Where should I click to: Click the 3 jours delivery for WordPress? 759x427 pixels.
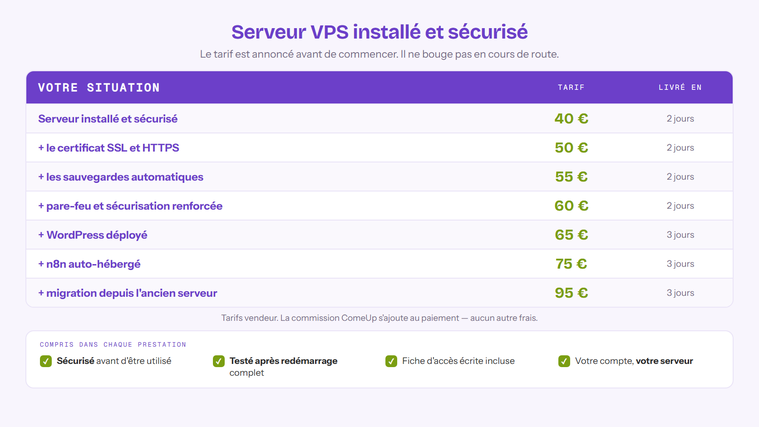(x=680, y=235)
